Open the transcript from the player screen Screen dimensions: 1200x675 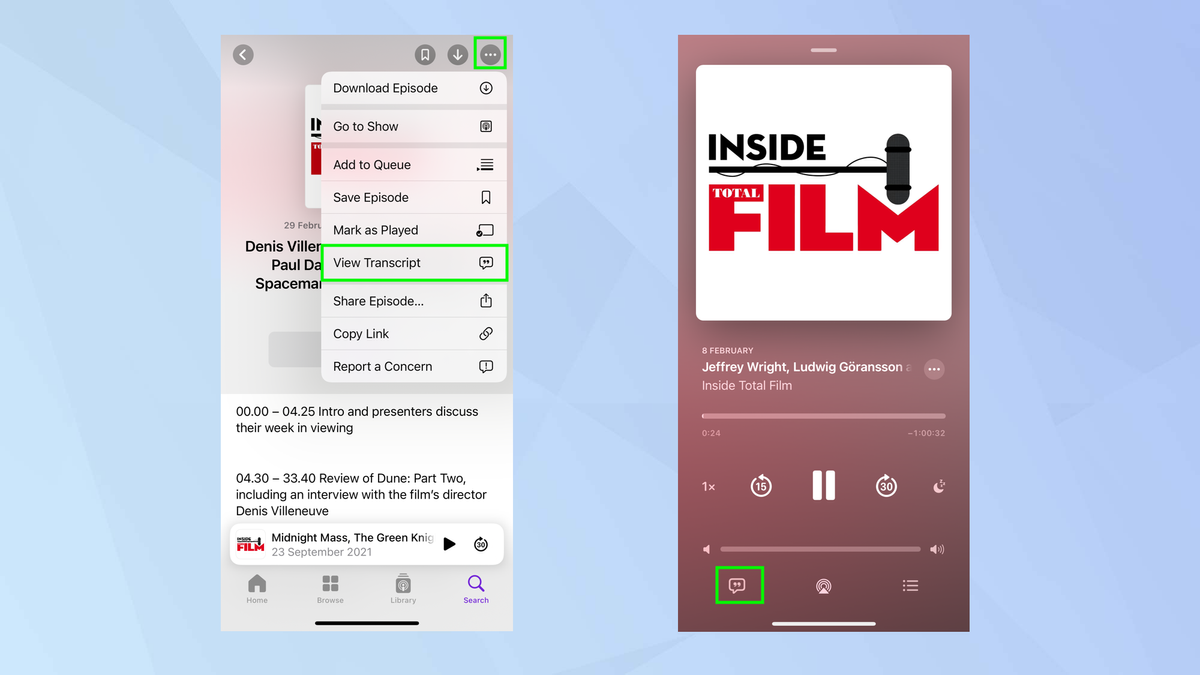pos(739,585)
